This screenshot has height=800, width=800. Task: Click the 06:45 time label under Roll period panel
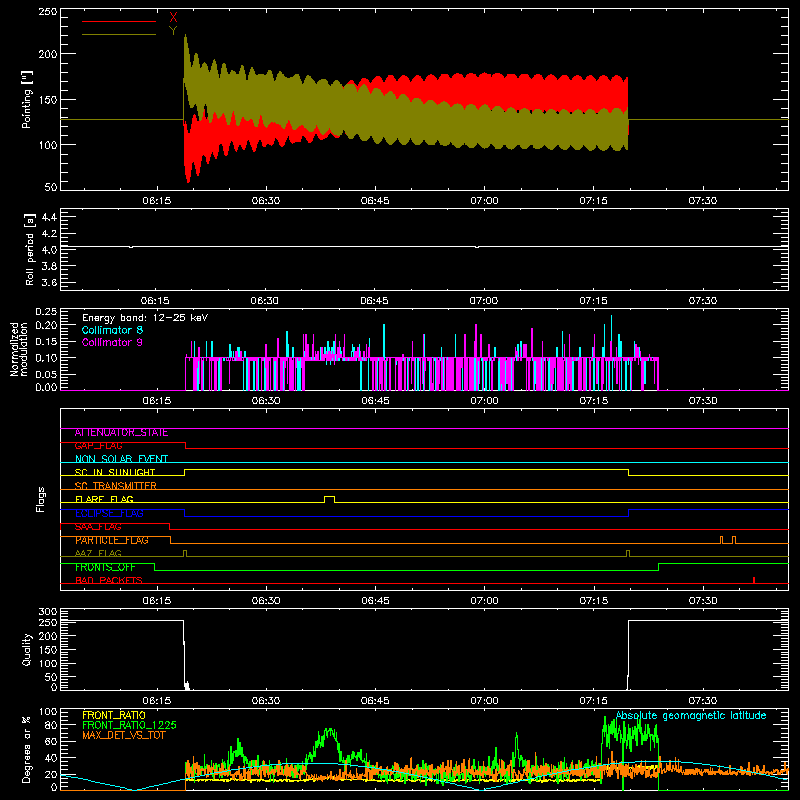click(374, 301)
